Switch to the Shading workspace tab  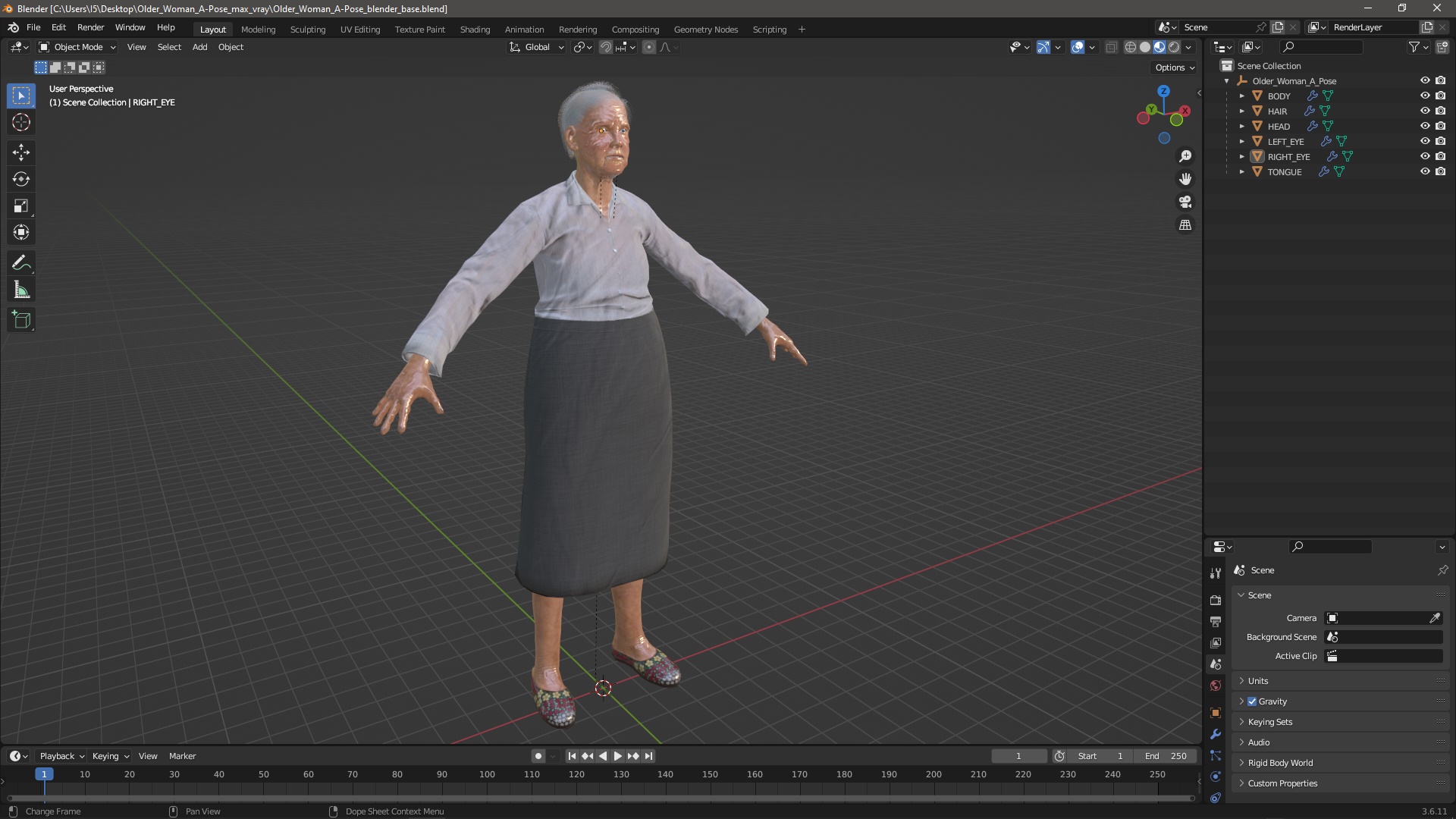tap(475, 30)
